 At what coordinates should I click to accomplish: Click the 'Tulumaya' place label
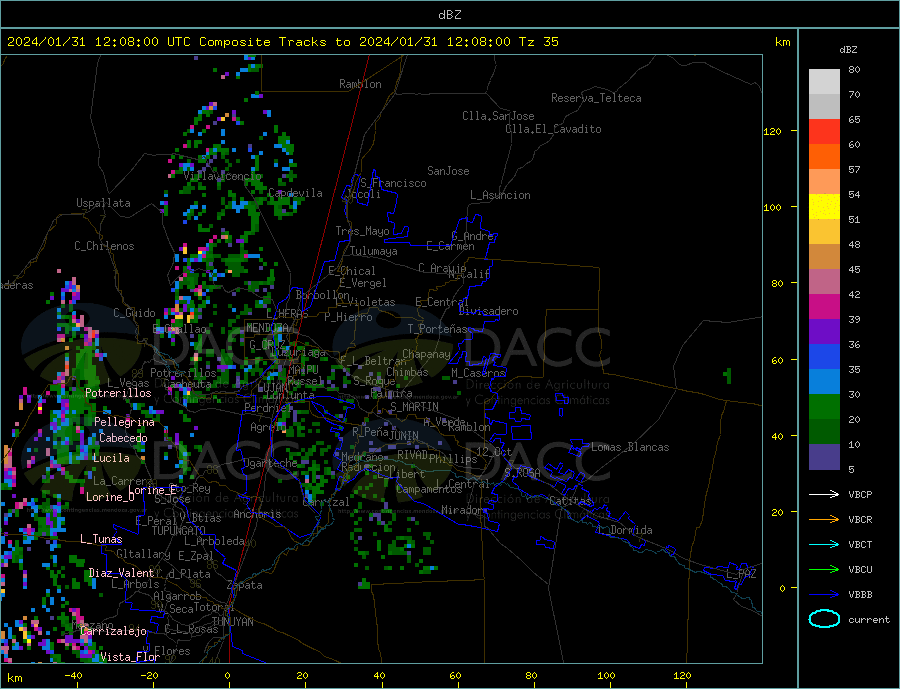tap(374, 251)
